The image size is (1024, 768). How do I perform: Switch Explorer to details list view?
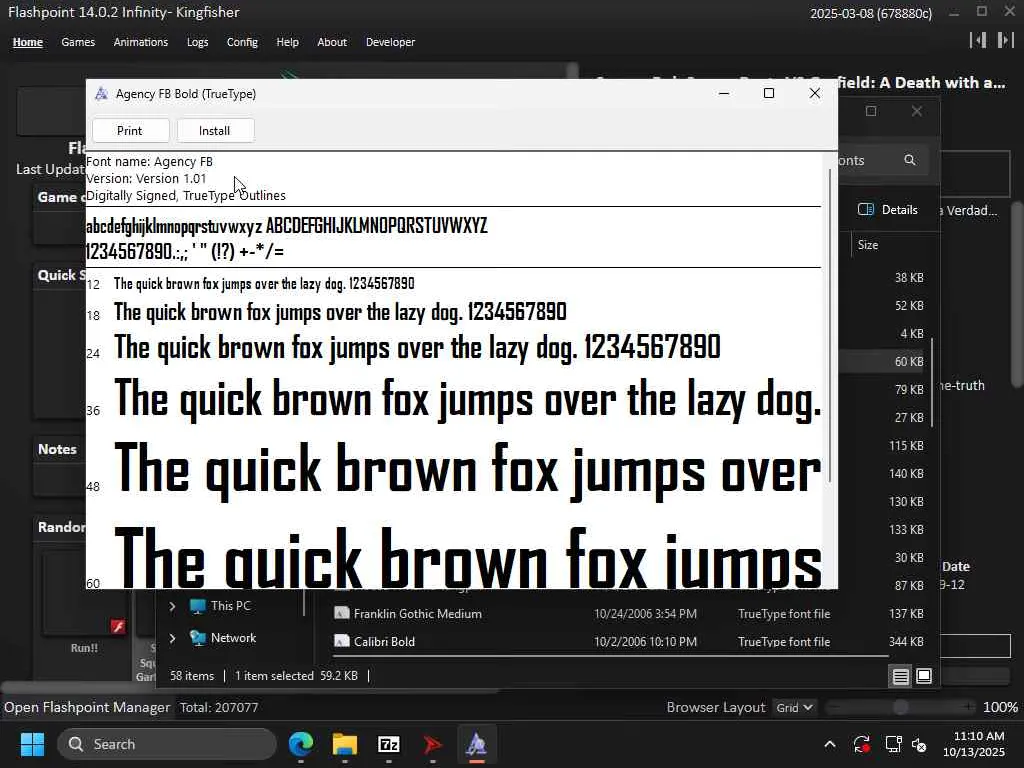pos(901,677)
